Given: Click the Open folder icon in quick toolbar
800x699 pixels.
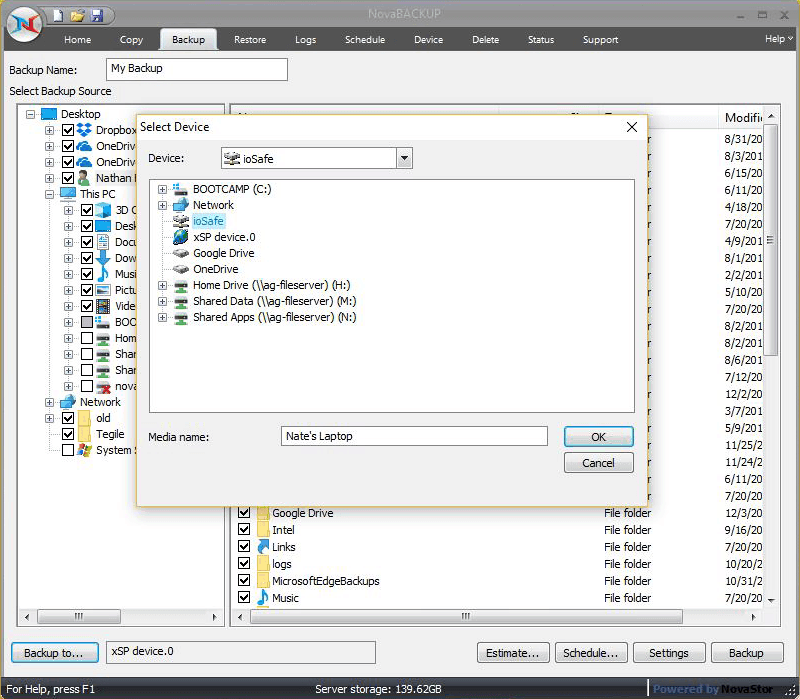Looking at the screenshot, I should [77, 16].
